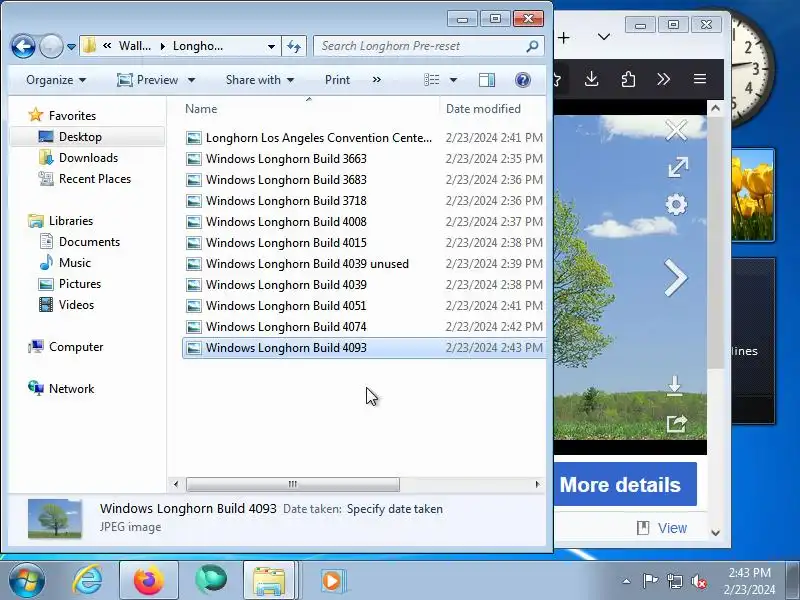Select Computer in navigation pane

(76, 347)
